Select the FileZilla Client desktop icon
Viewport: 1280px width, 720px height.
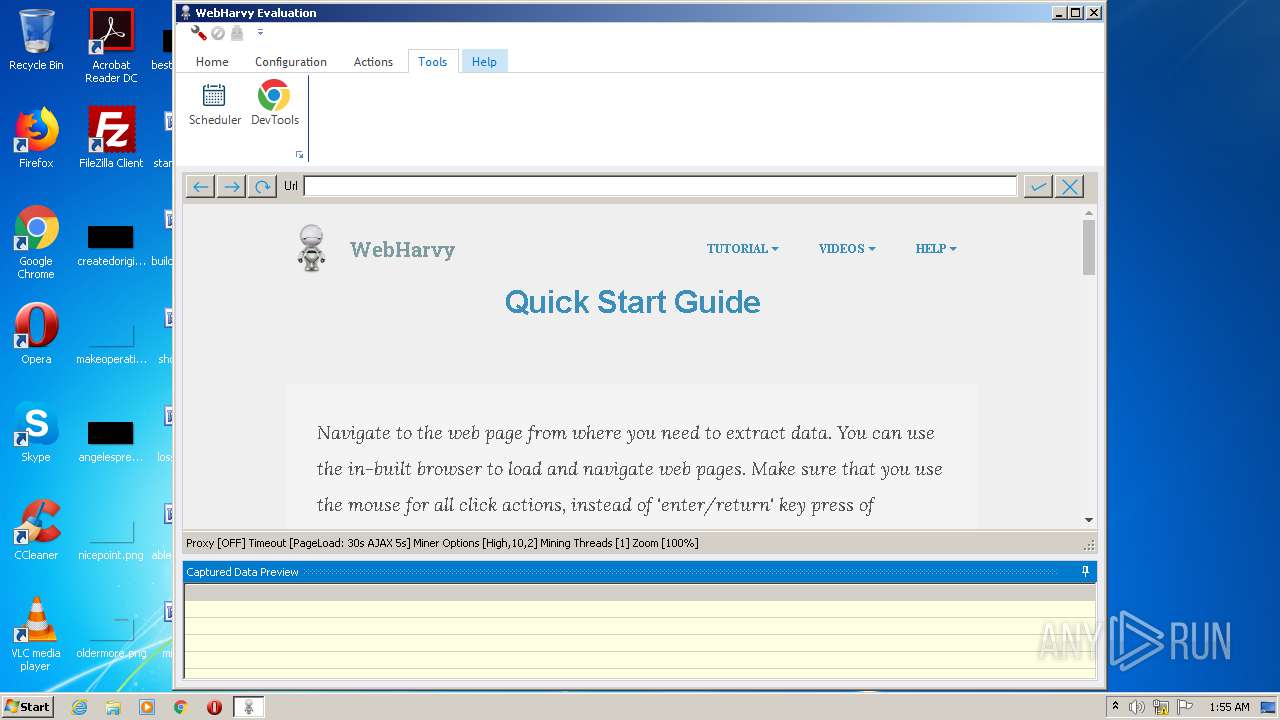click(111, 138)
